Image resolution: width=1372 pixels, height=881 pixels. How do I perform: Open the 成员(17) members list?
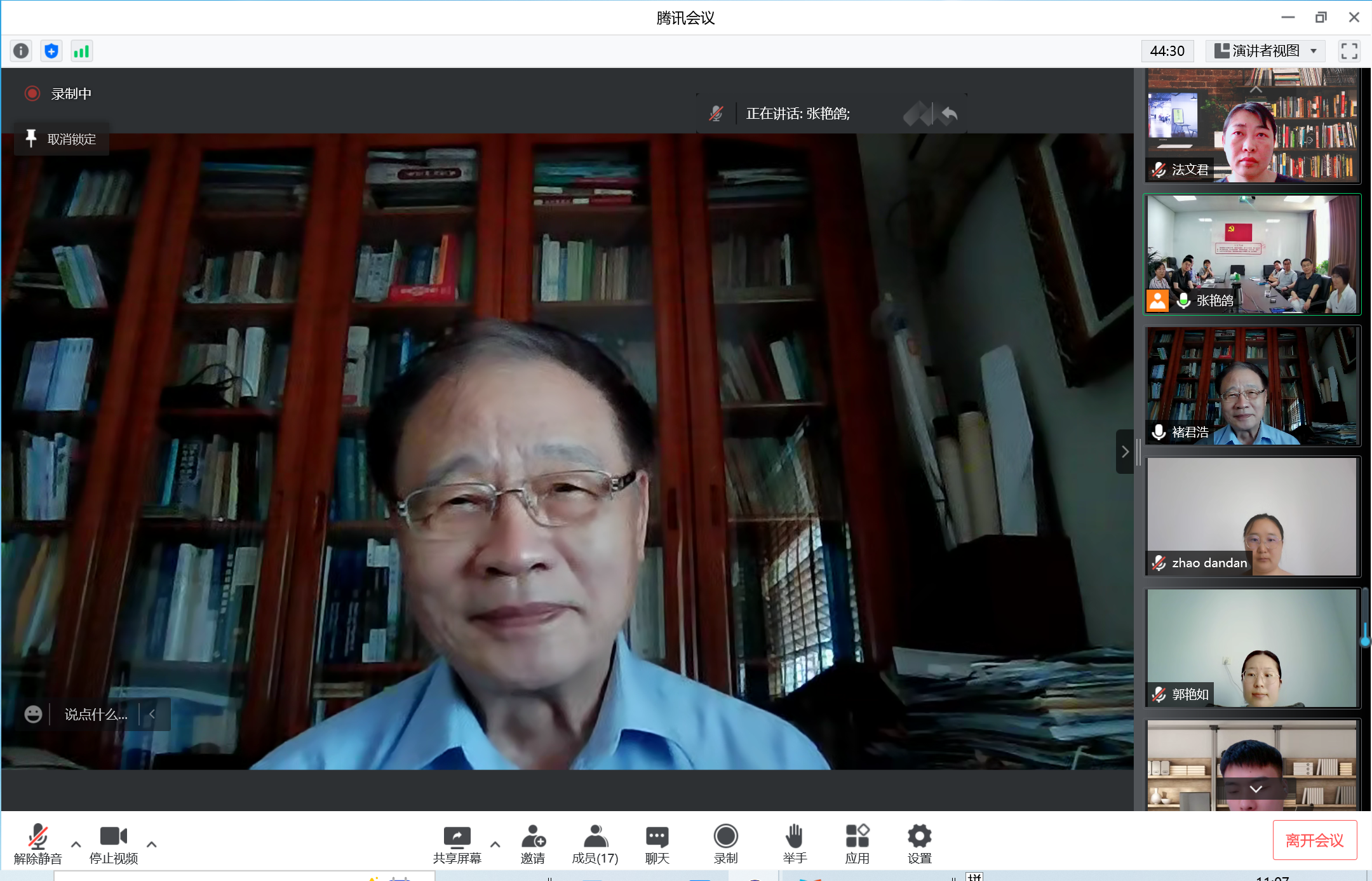[595, 844]
